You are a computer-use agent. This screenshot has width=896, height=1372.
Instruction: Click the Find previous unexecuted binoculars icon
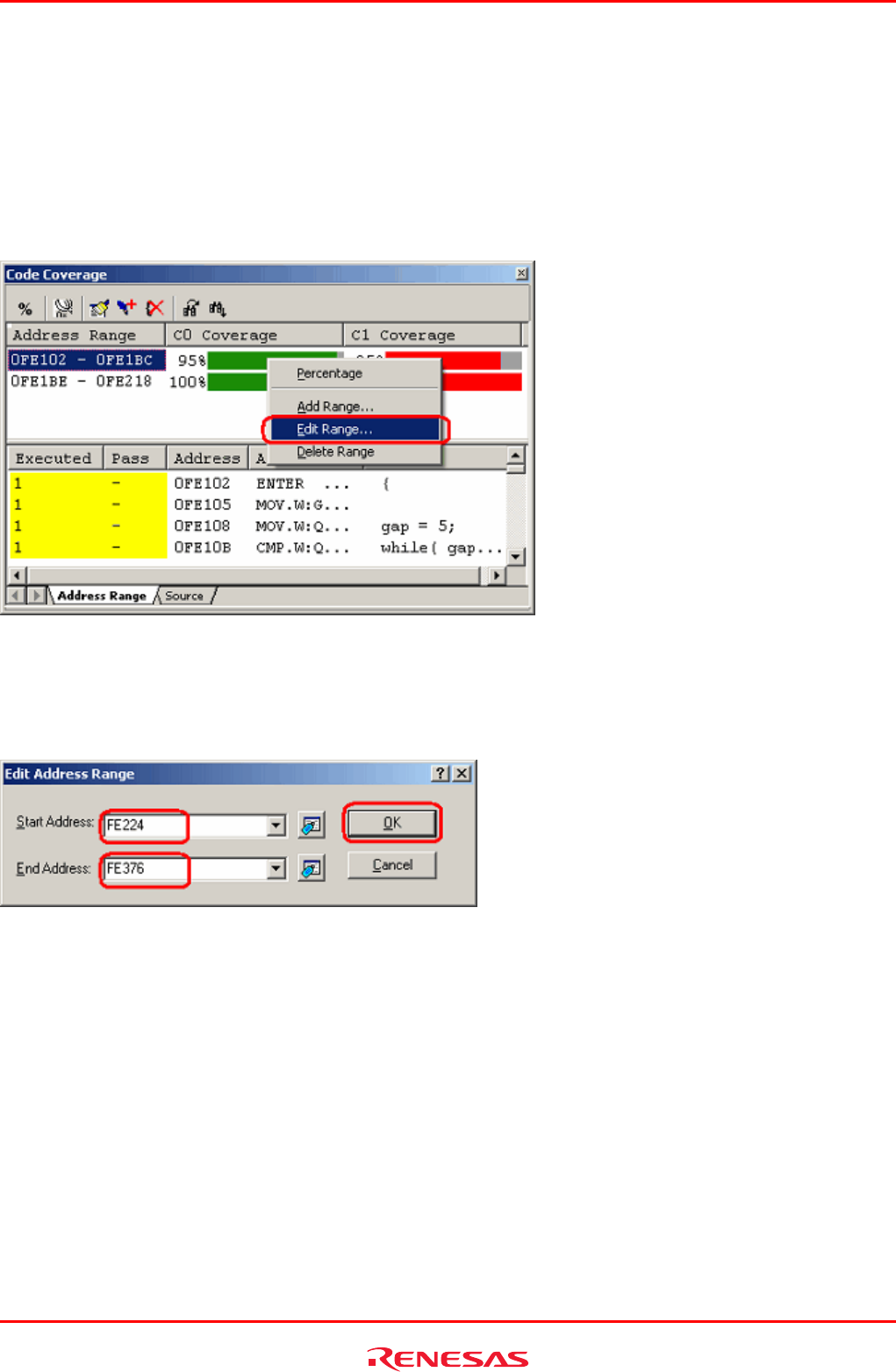pos(190,308)
